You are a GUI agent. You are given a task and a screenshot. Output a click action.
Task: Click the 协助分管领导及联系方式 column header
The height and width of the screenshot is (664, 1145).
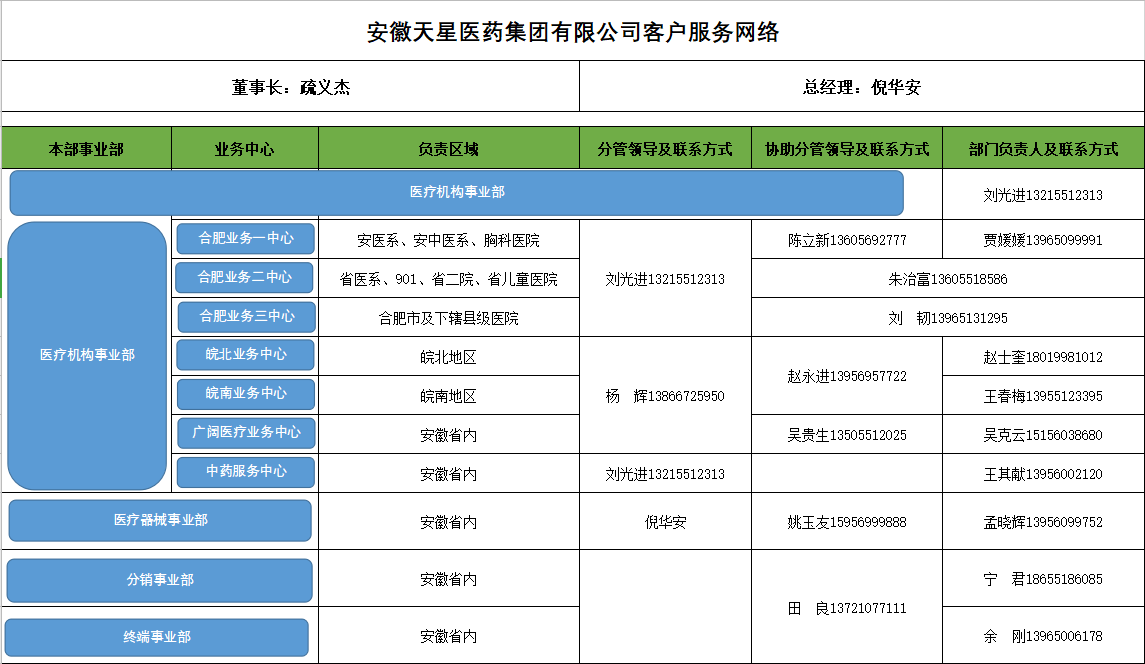847,149
